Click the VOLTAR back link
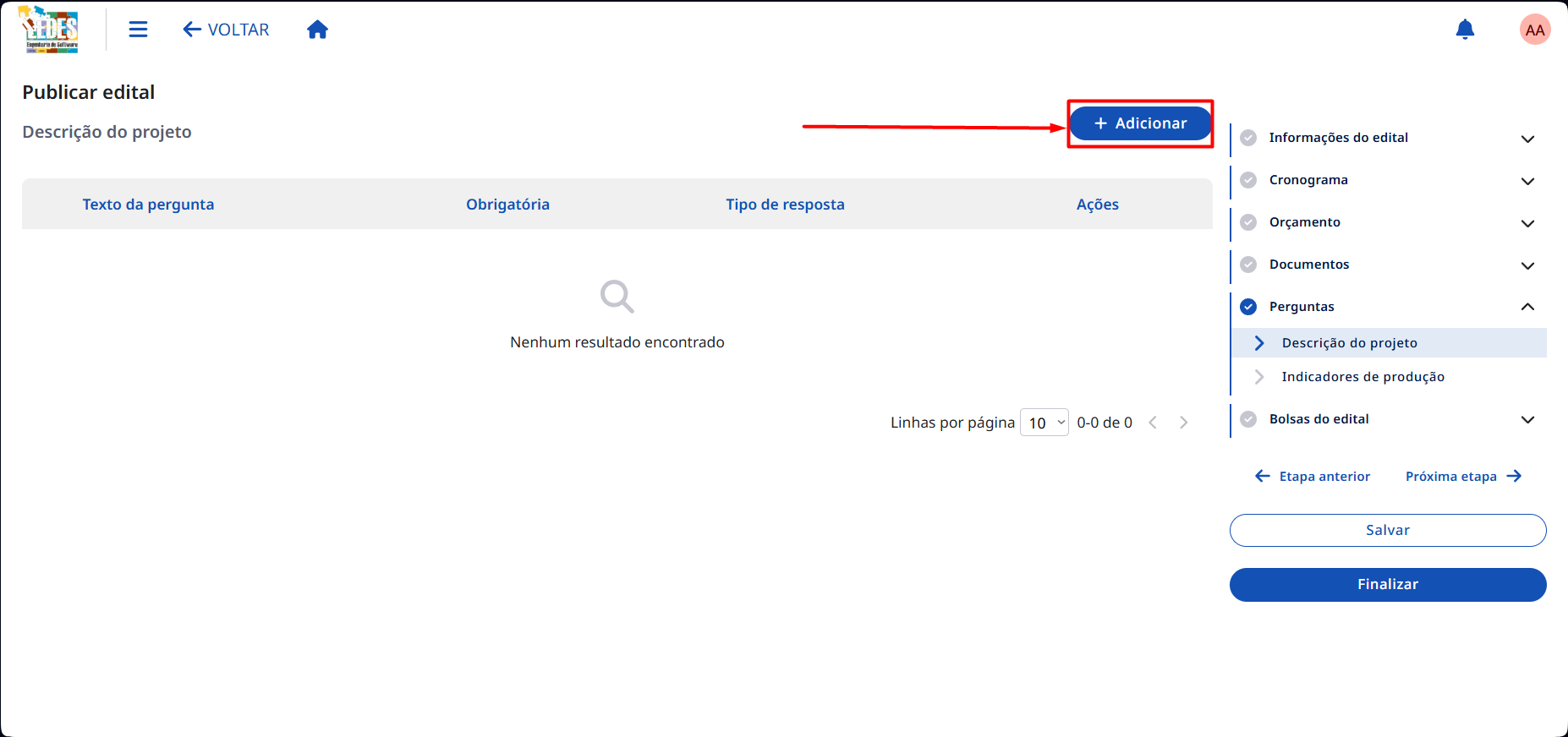This screenshot has height=737, width=1568. tap(226, 30)
